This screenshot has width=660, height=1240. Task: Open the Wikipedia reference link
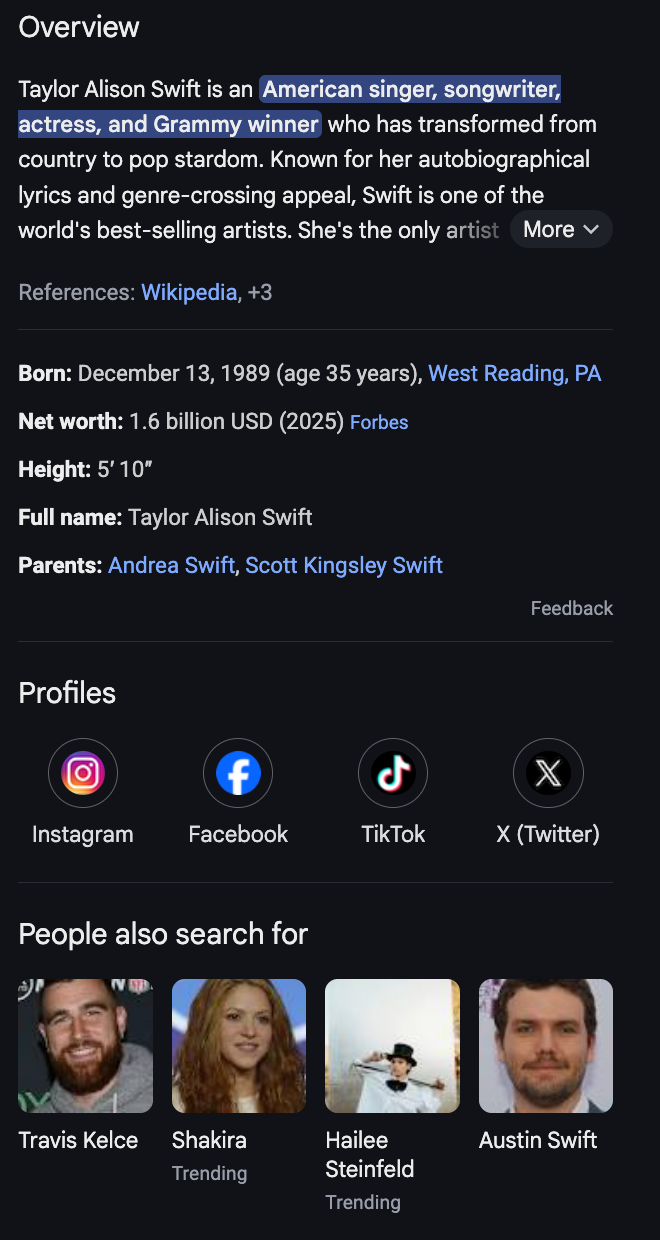[x=188, y=292]
